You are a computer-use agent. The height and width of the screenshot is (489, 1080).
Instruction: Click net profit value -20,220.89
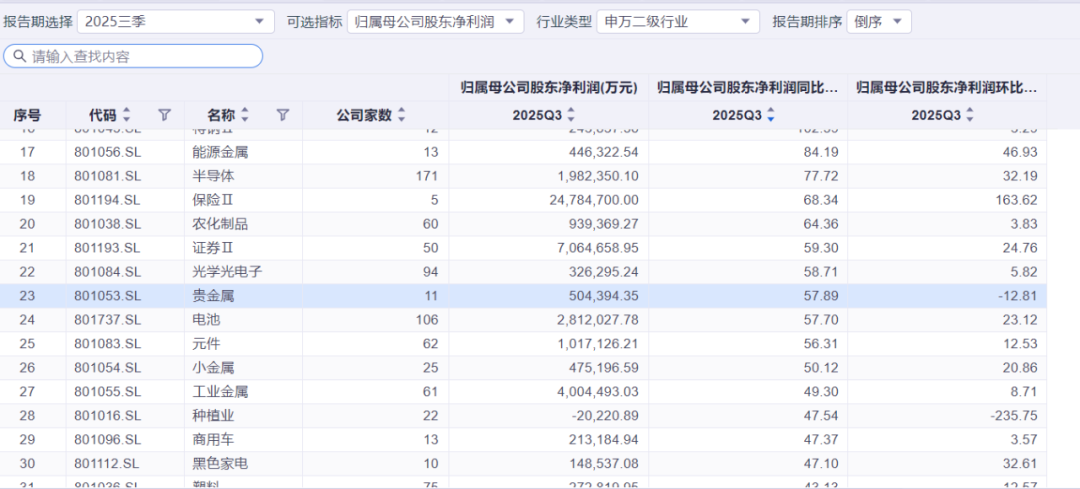pos(605,416)
